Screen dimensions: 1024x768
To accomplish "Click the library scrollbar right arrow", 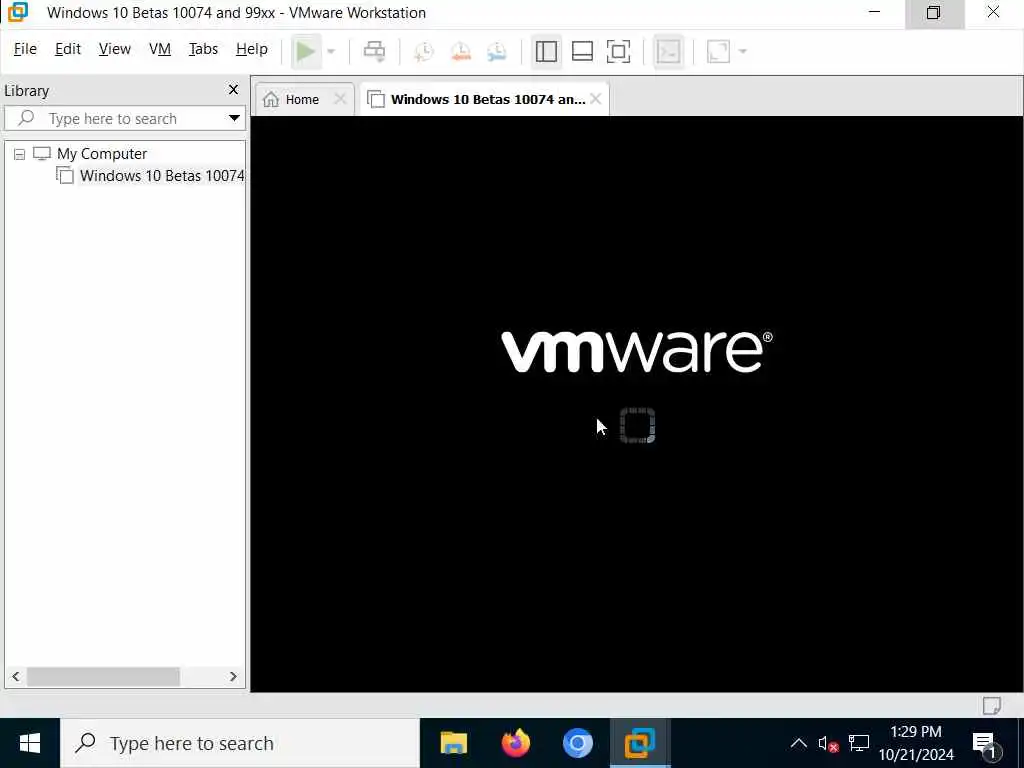I will pos(233,677).
